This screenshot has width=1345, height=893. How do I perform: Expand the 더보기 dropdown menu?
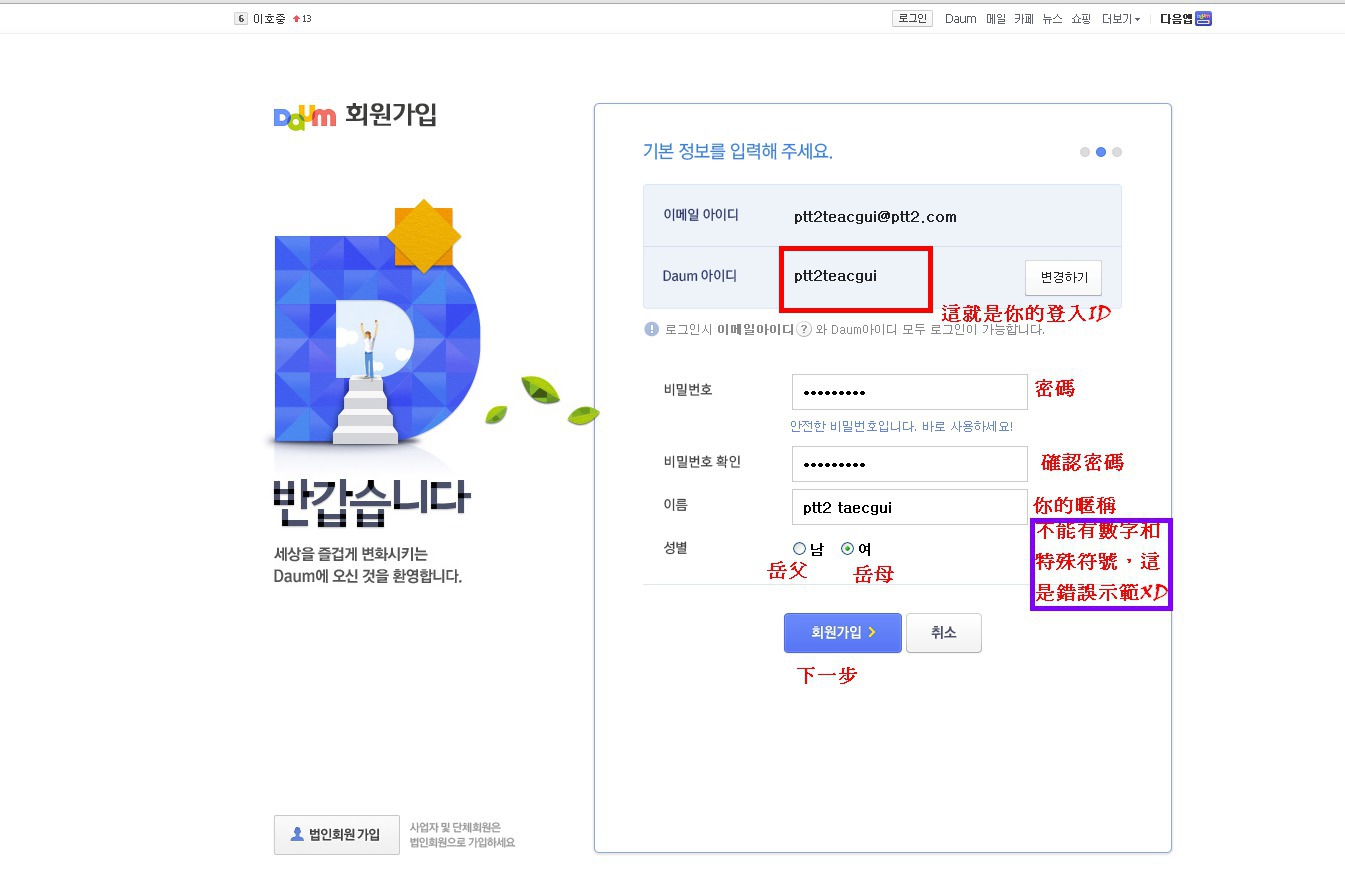[x=1121, y=19]
